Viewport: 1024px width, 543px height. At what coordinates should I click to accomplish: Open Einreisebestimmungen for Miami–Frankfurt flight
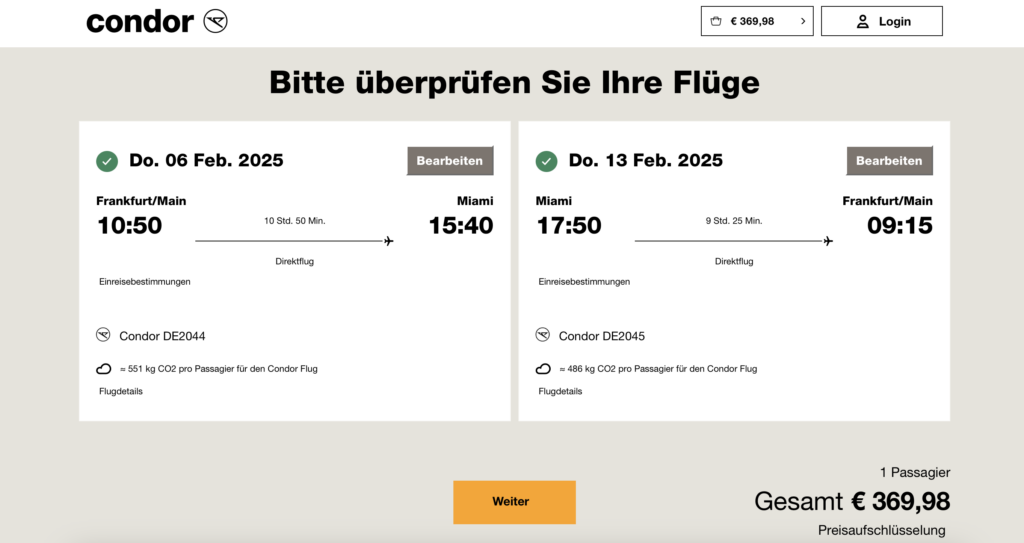(584, 281)
